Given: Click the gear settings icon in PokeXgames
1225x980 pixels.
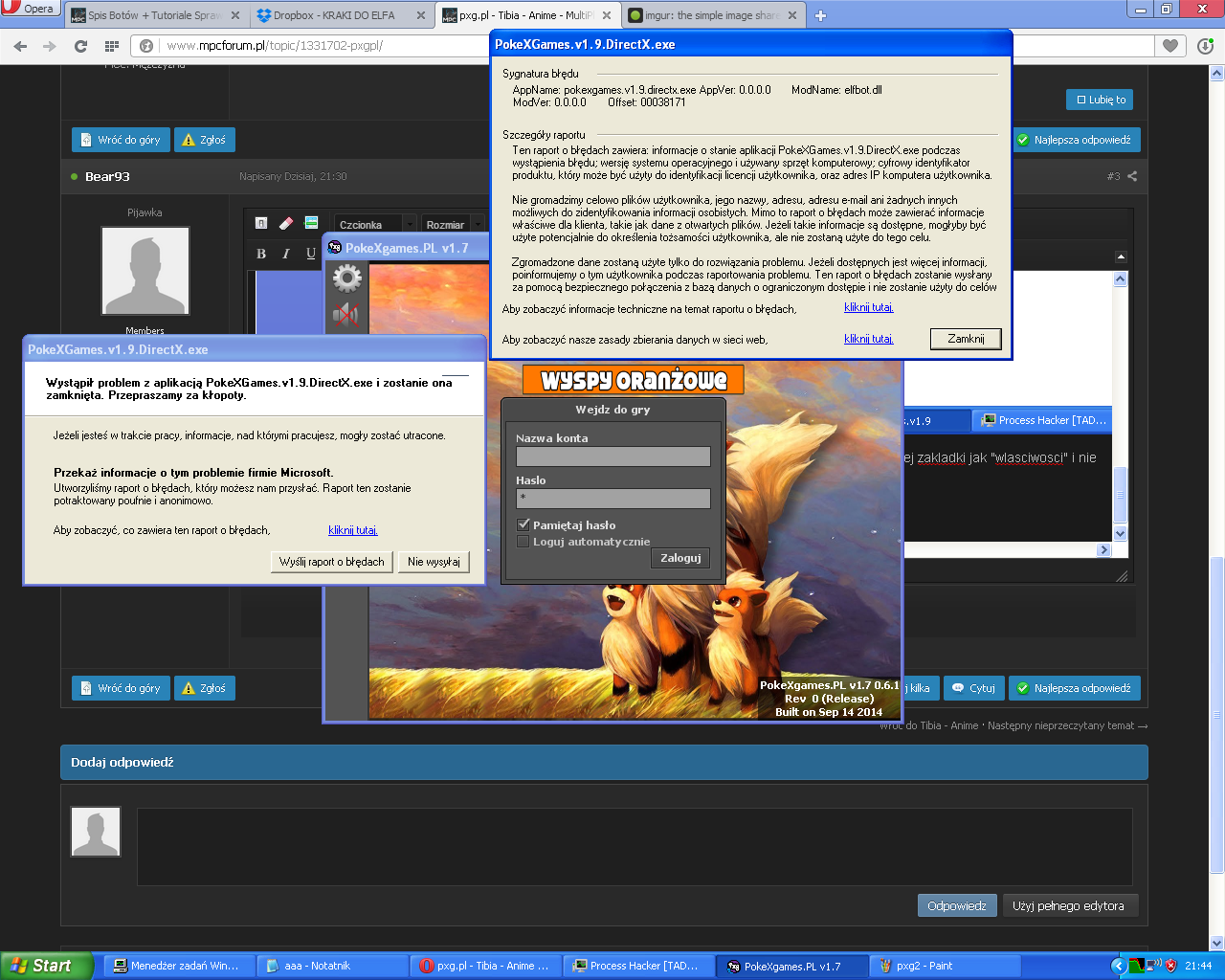Looking at the screenshot, I should 346,278.
